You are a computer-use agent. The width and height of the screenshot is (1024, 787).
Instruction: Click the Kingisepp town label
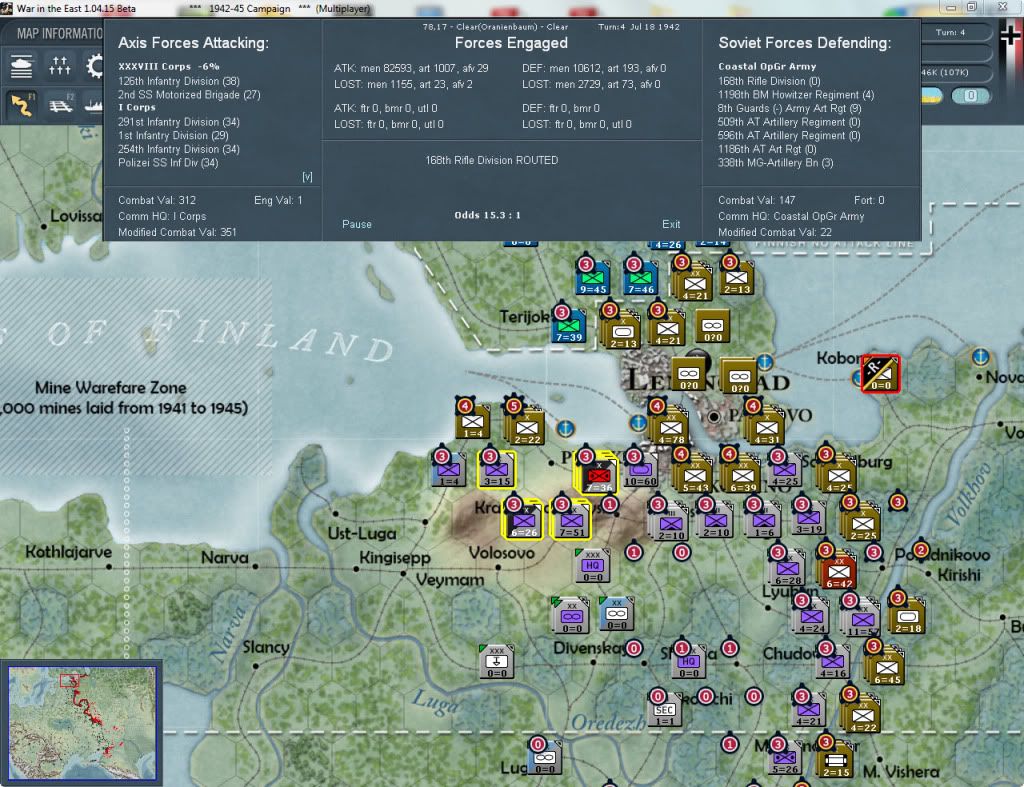[394, 558]
